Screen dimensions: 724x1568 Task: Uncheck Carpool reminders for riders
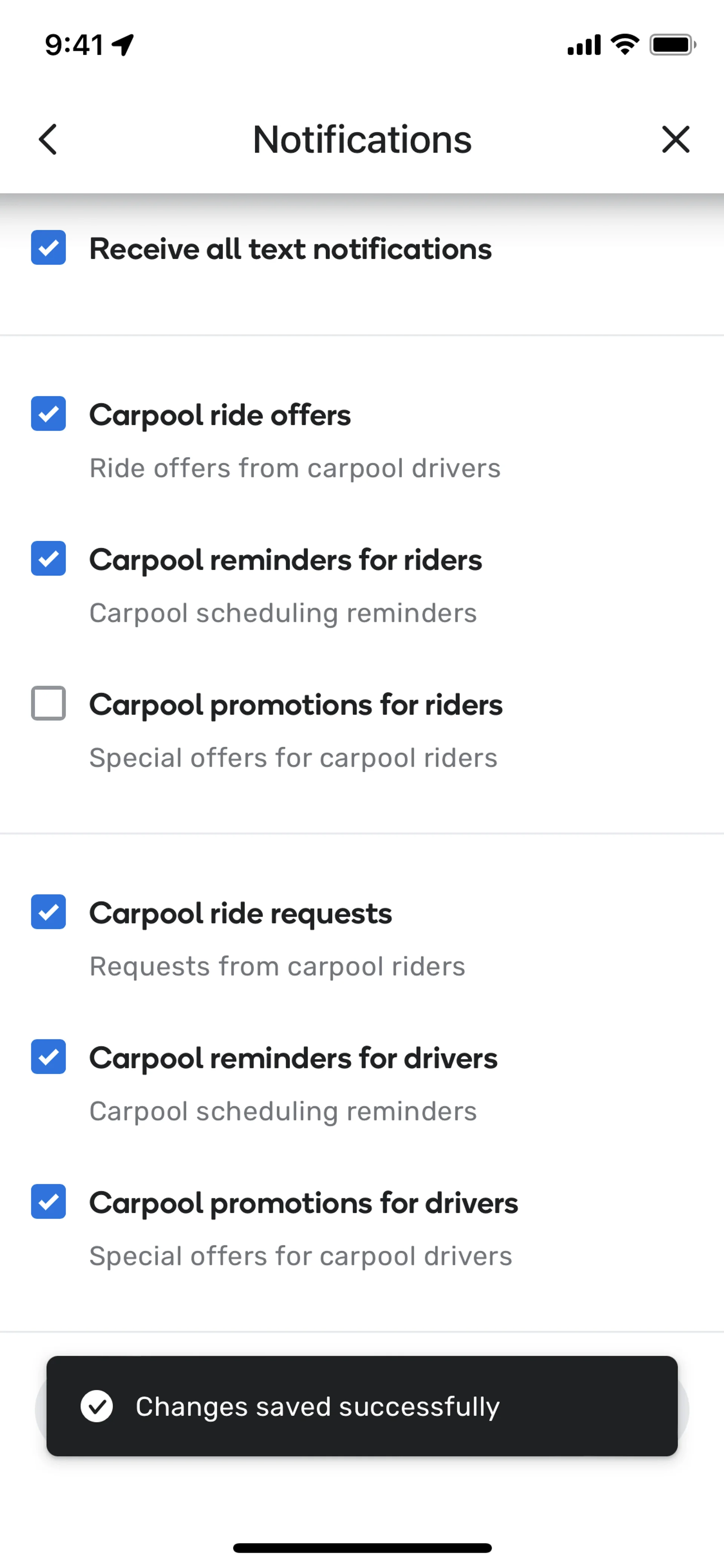49,559
